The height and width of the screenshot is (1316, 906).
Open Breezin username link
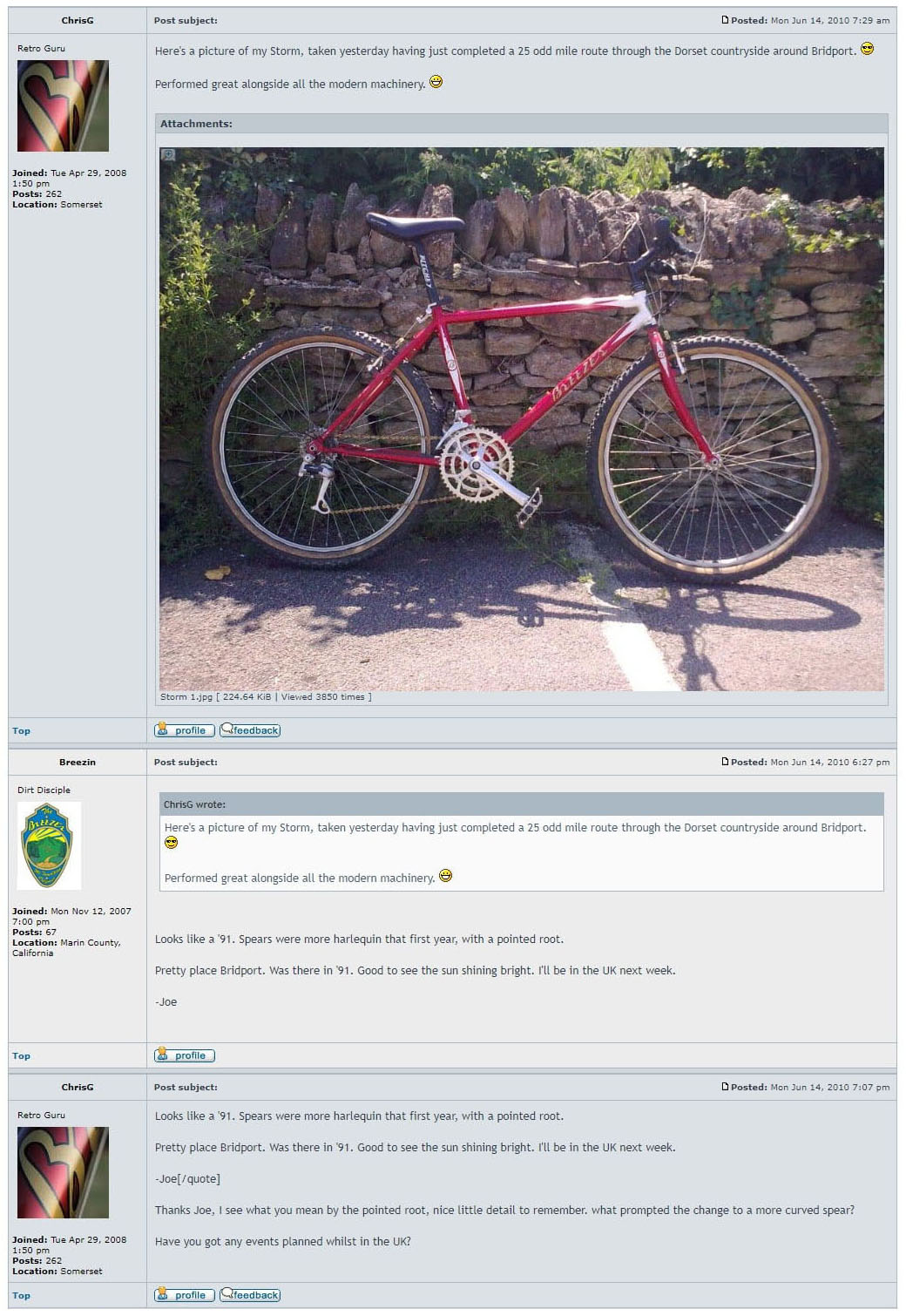click(78, 762)
